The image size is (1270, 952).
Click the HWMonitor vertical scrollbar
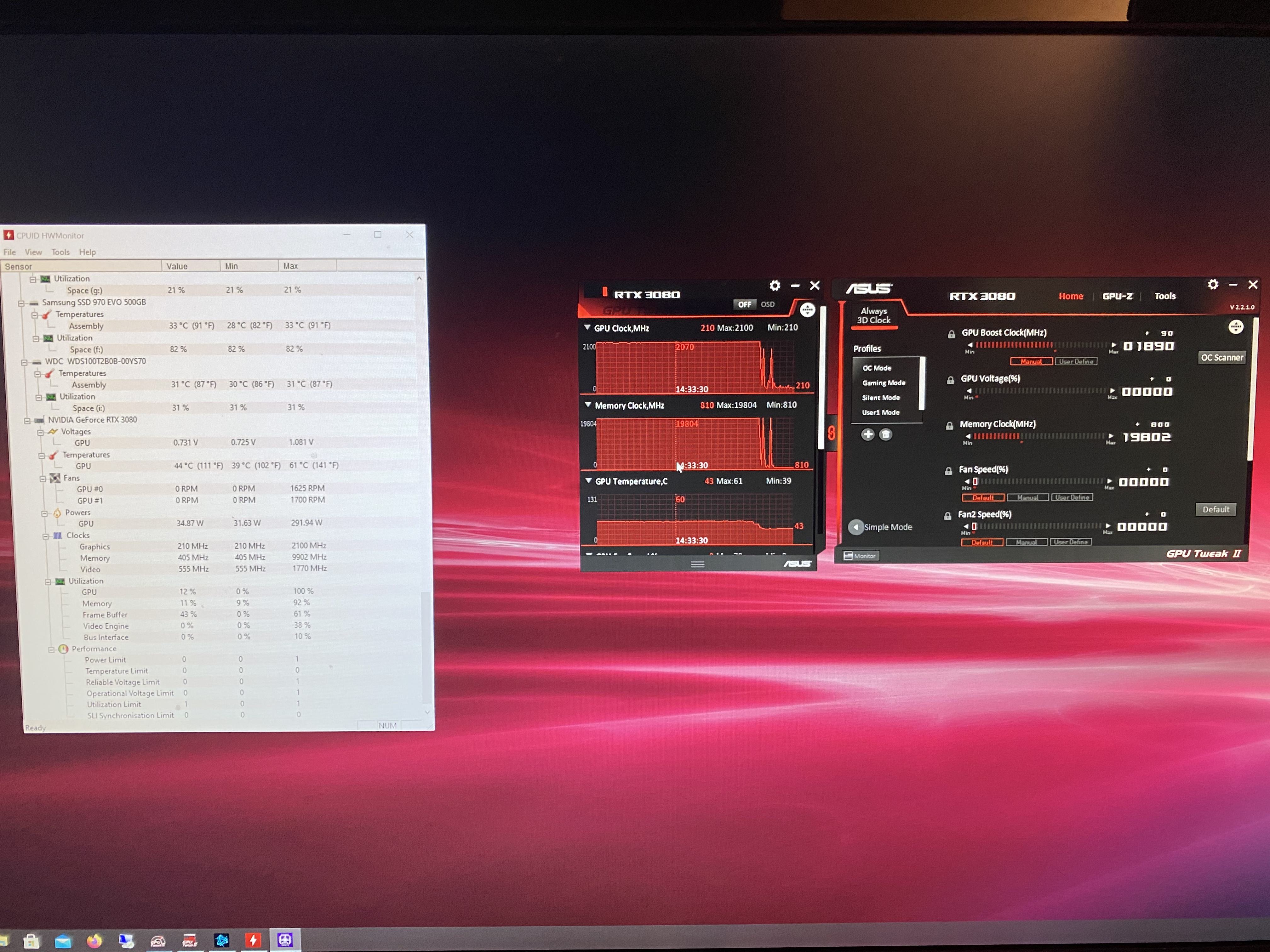click(426, 649)
